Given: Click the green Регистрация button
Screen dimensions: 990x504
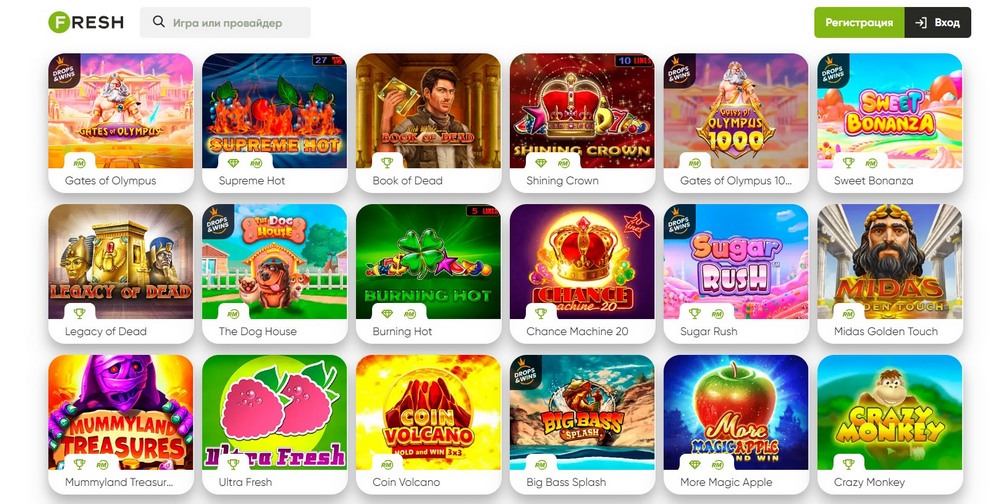Looking at the screenshot, I should [x=859, y=23].
